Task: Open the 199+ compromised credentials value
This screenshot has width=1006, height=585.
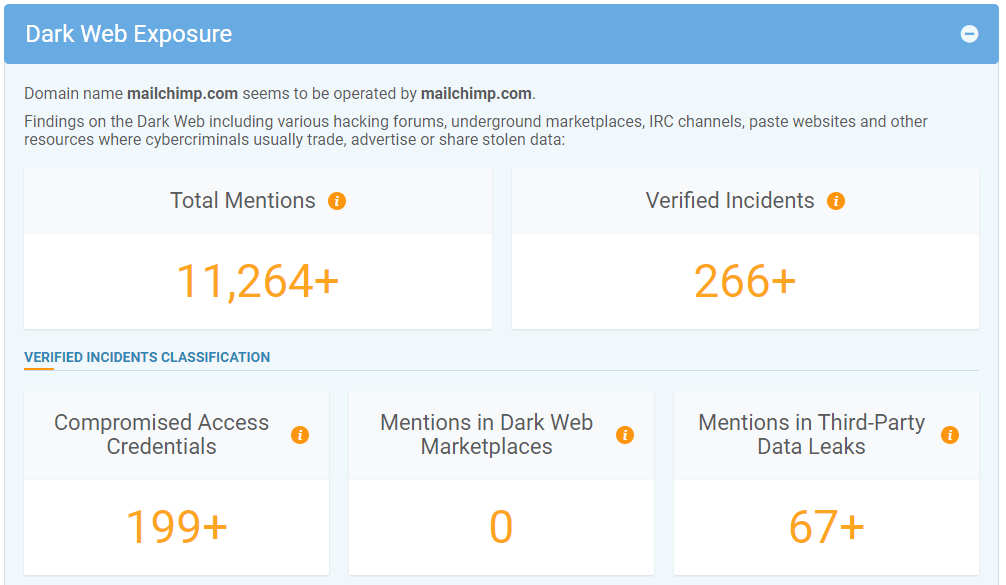Action: 176,527
